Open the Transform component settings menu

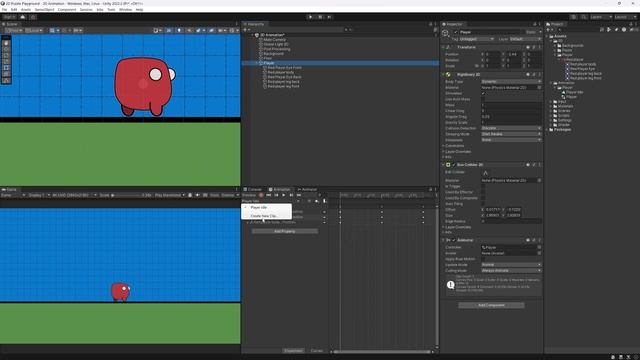pos(540,47)
